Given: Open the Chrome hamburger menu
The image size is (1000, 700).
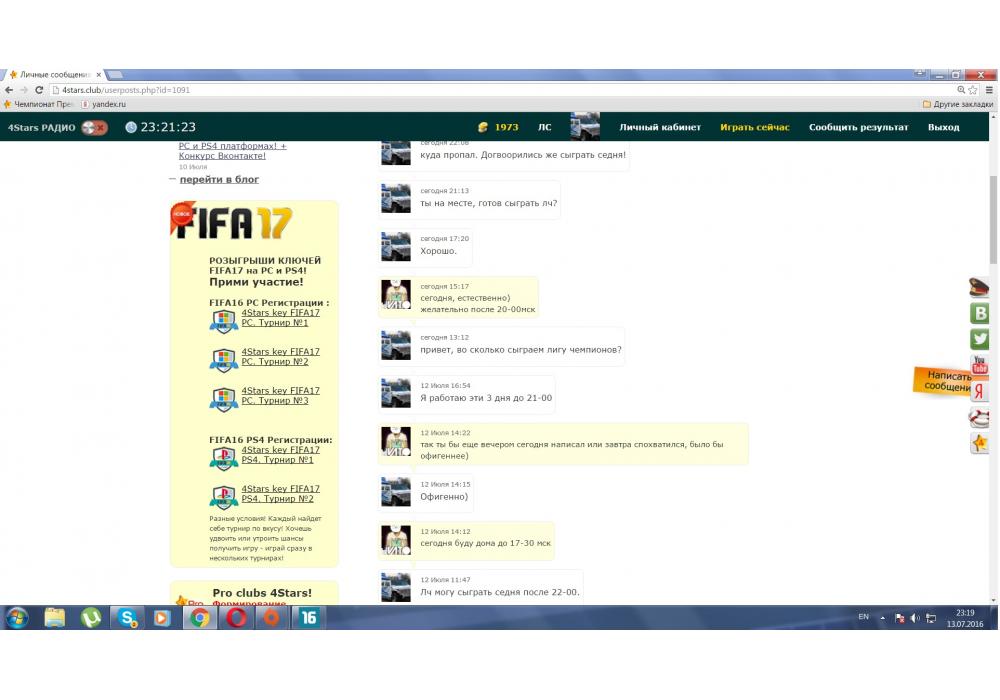Looking at the screenshot, I should pyautogui.click(x=989, y=90).
